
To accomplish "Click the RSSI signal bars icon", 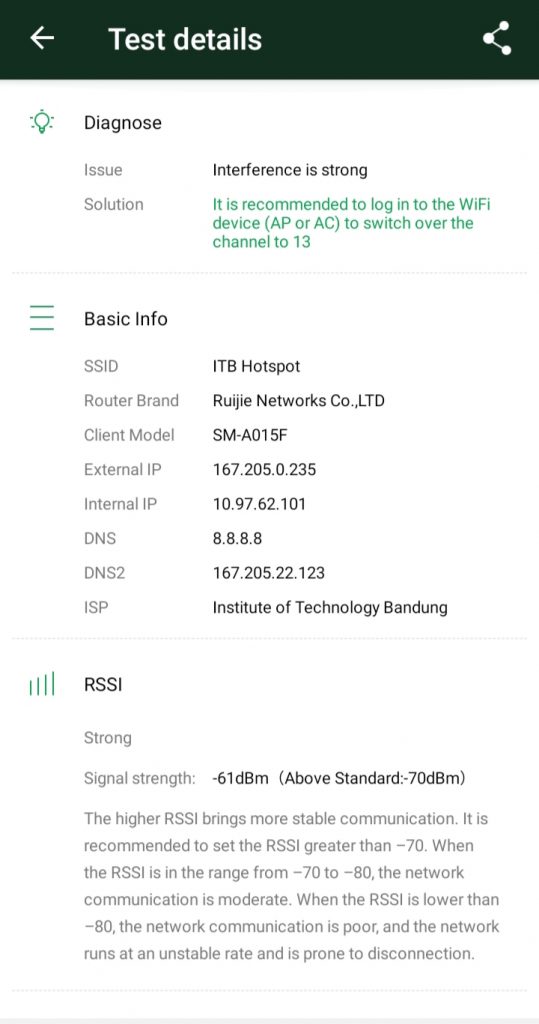I will pos(42,684).
